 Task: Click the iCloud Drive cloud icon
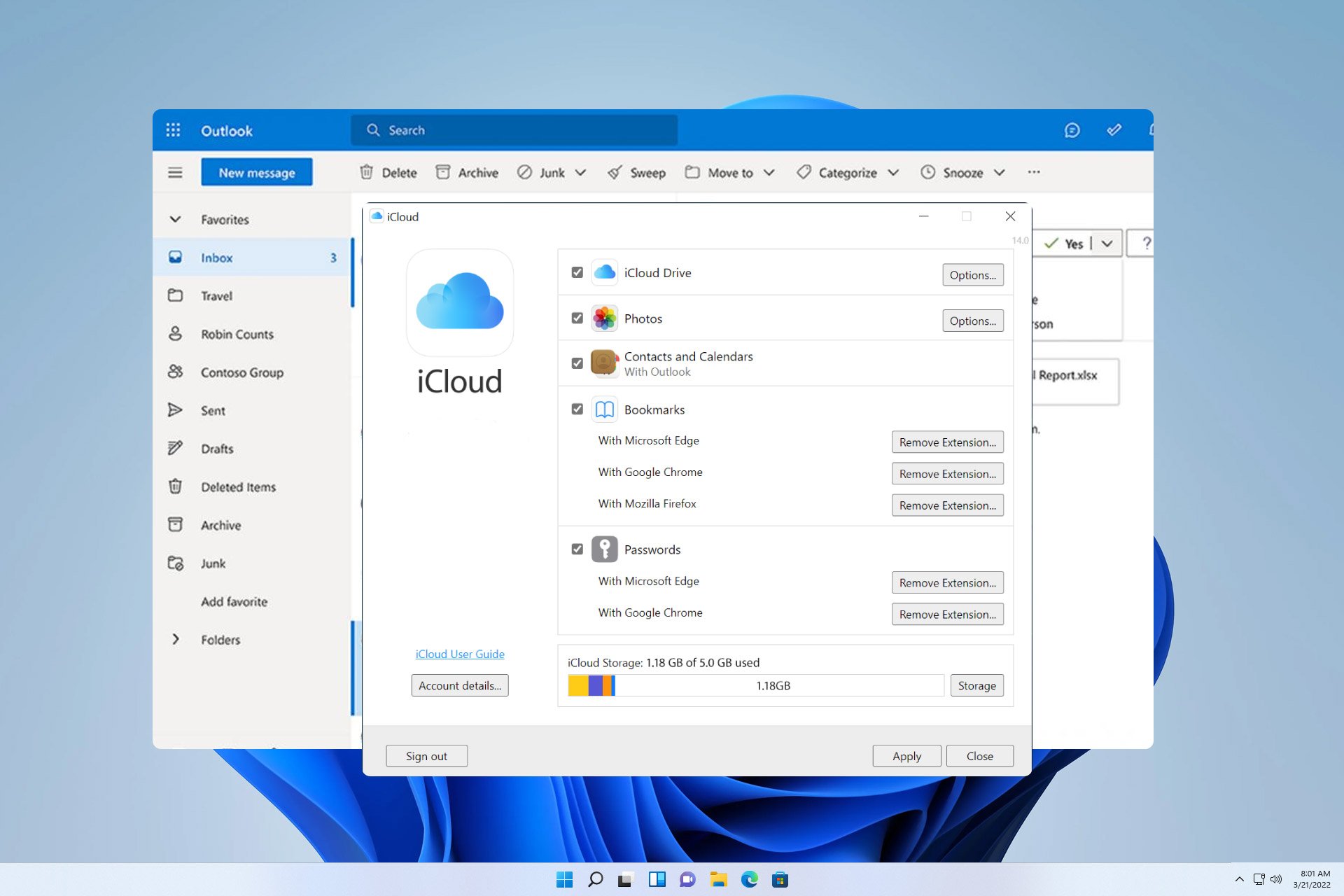[x=605, y=272]
